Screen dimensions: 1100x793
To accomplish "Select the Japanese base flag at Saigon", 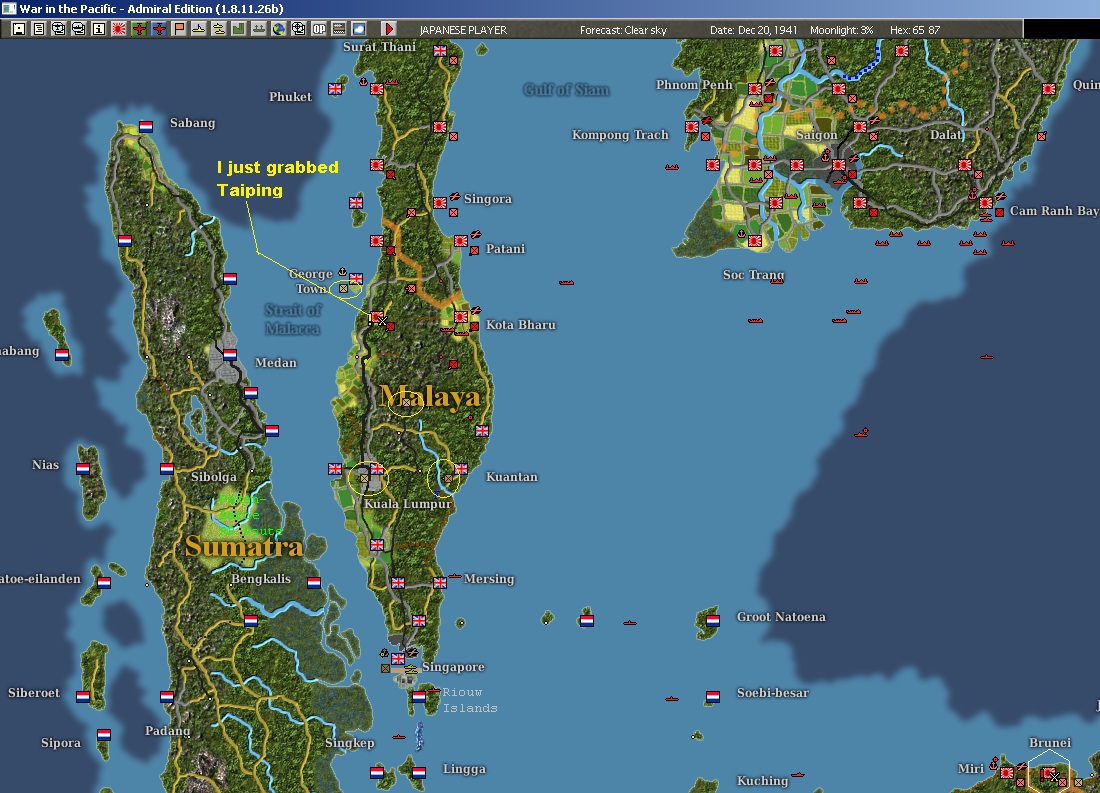I will click(839, 165).
